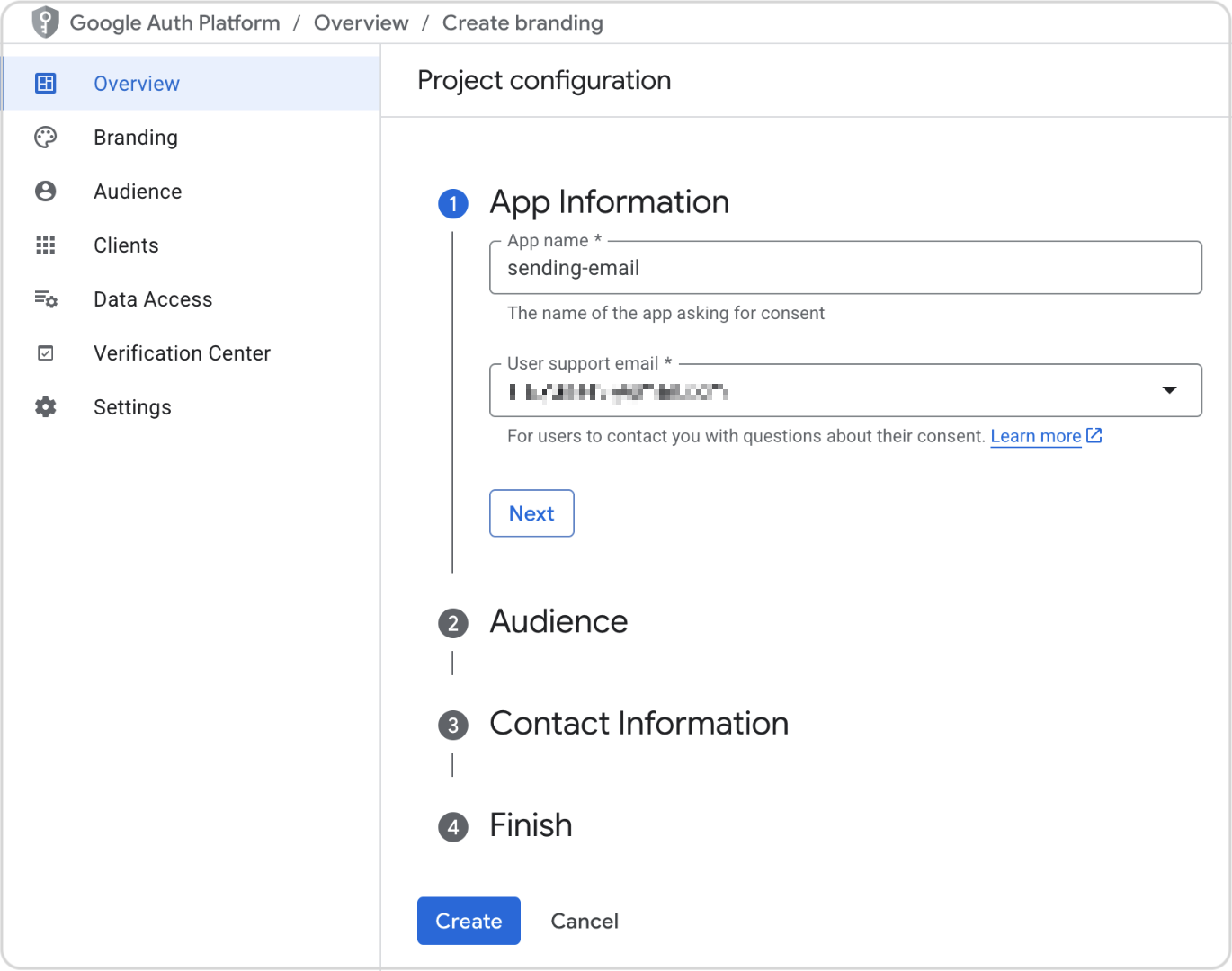Click the App Information step number circle
This screenshot has height=971, width=1232.
tap(453, 204)
